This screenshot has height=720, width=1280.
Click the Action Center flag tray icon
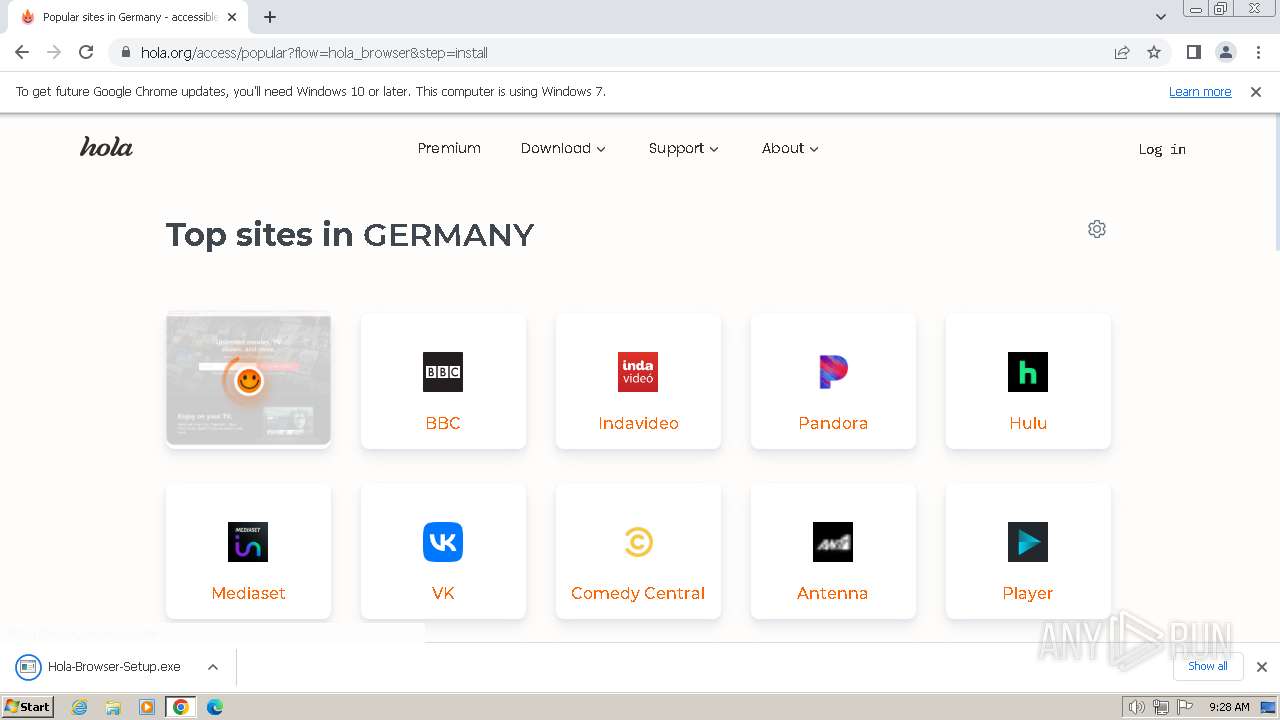click(x=1184, y=707)
